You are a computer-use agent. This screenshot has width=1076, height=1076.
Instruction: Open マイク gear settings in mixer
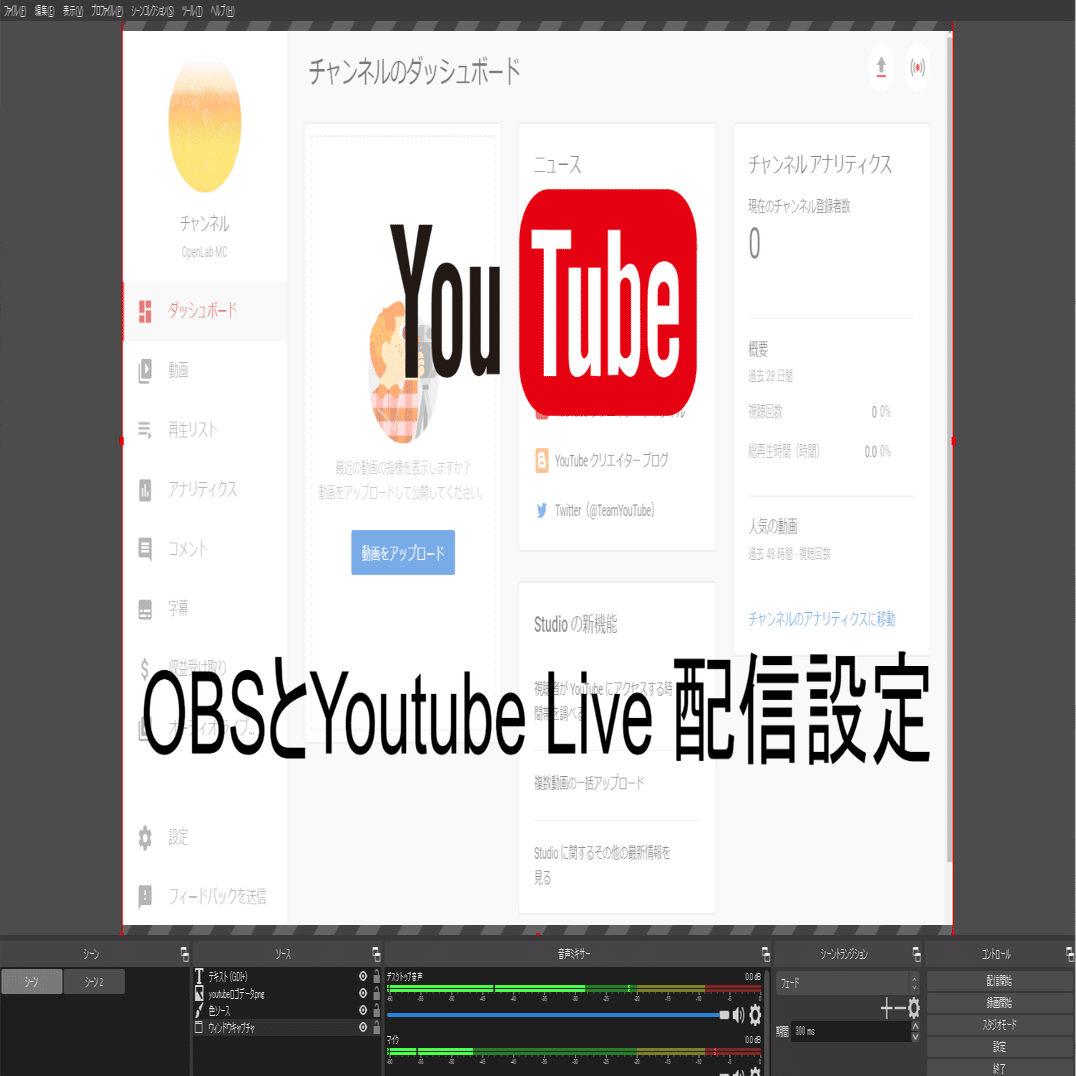click(x=755, y=1071)
